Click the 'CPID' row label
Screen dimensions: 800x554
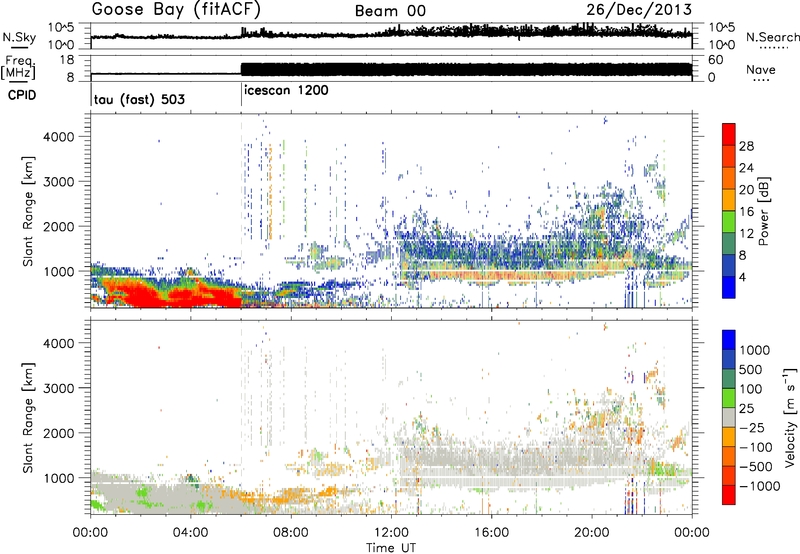(22, 95)
